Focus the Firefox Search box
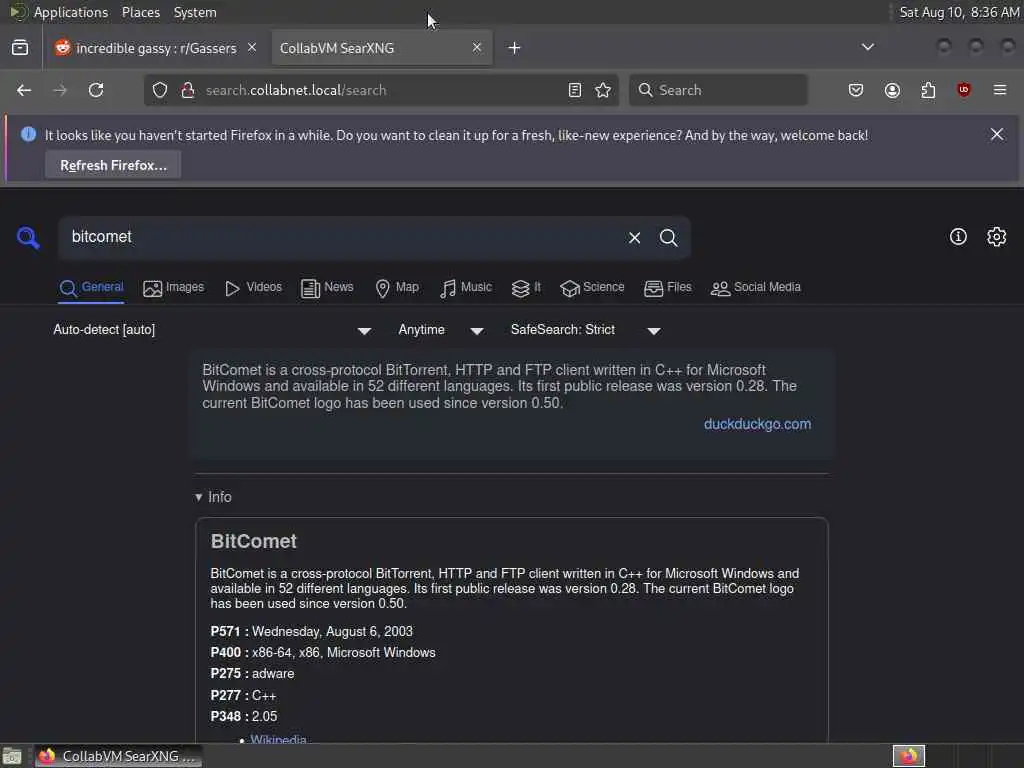This screenshot has height=768, width=1024. pyautogui.click(x=718, y=90)
